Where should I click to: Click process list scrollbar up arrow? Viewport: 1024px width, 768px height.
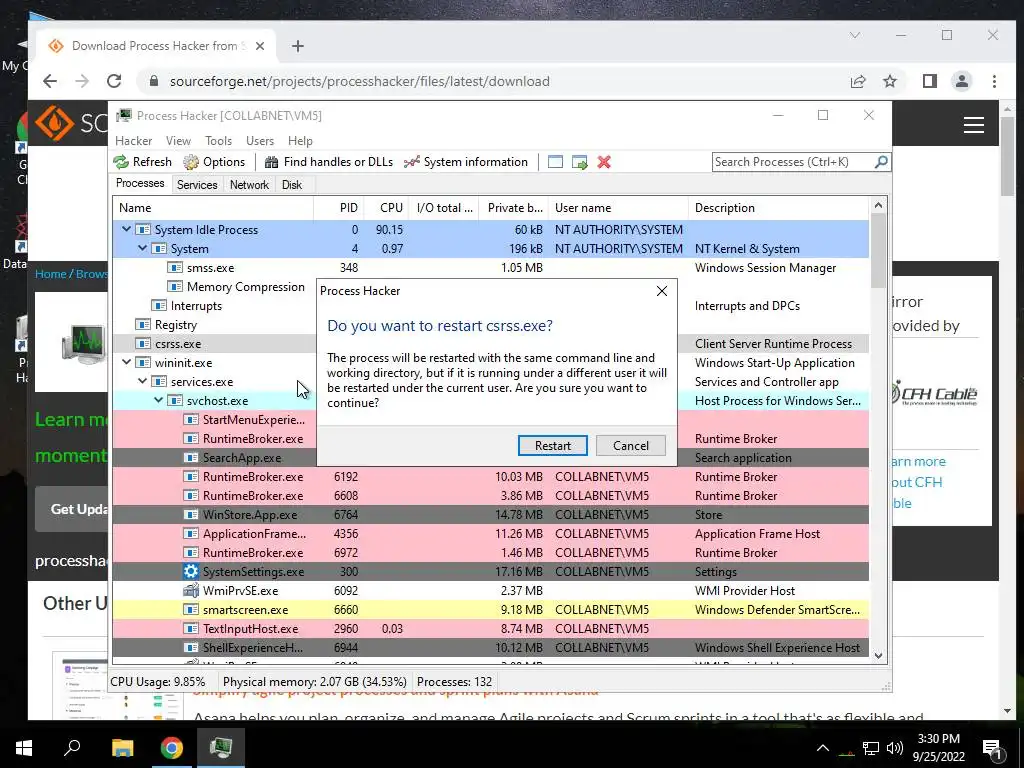(x=878, y=205)
